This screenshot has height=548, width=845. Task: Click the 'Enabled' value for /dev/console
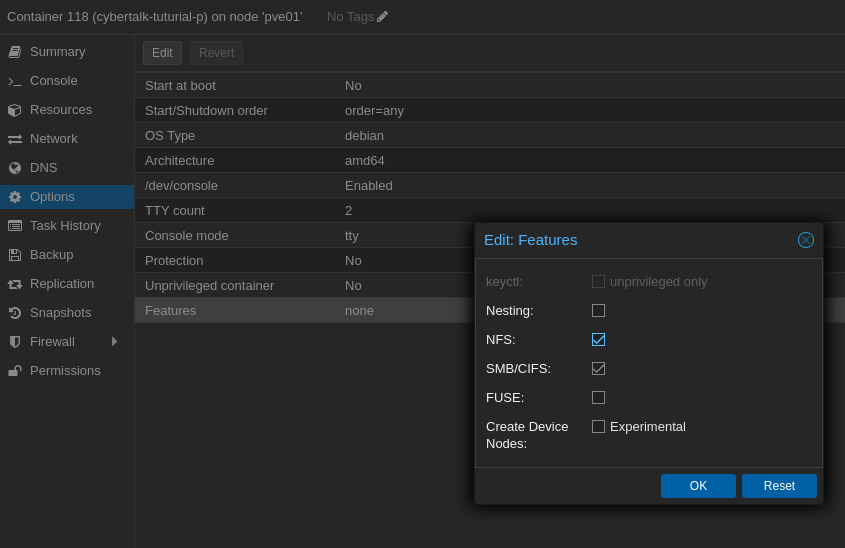point(369,185)
